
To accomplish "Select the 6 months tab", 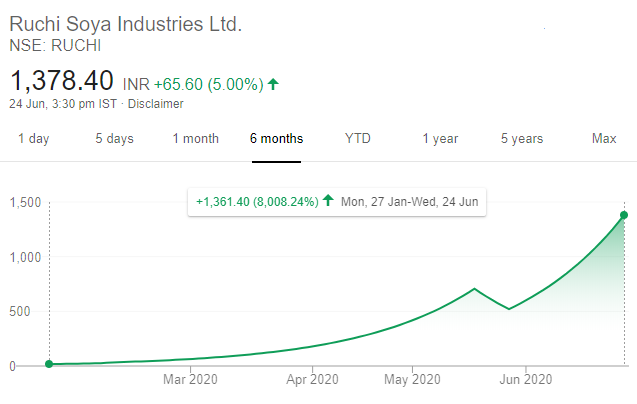I will (277, 139).
